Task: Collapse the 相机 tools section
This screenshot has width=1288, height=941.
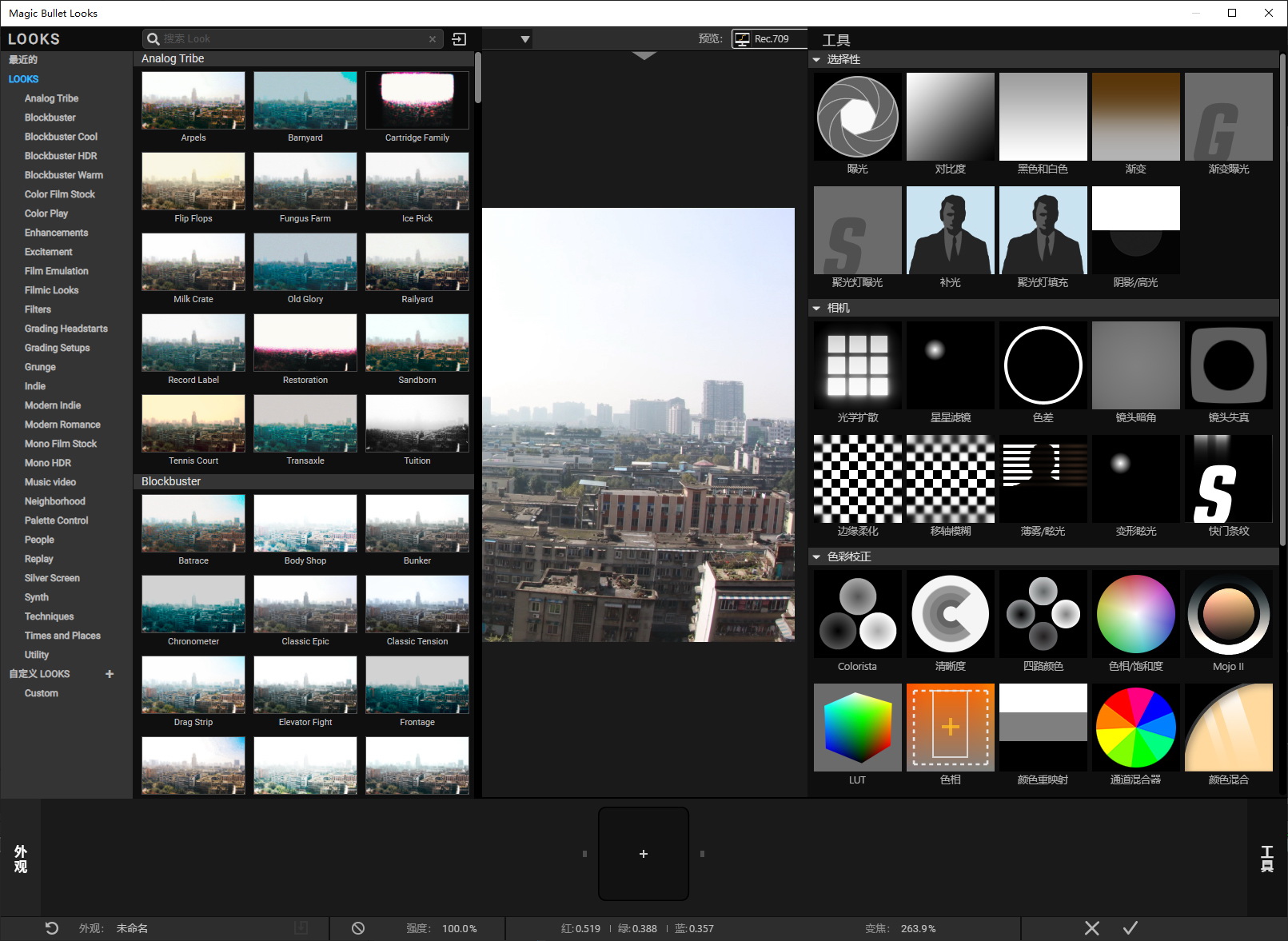Action: (816, 309)
